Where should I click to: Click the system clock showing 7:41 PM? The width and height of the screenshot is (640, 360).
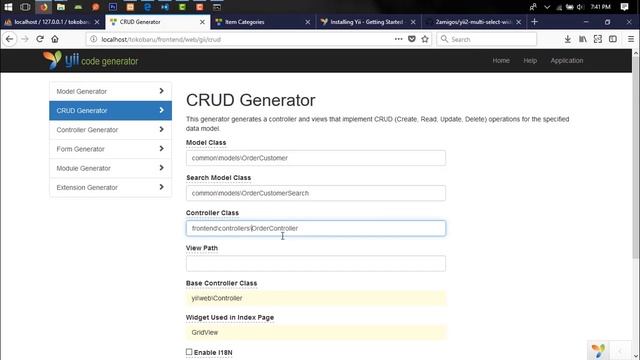point(600,7)
